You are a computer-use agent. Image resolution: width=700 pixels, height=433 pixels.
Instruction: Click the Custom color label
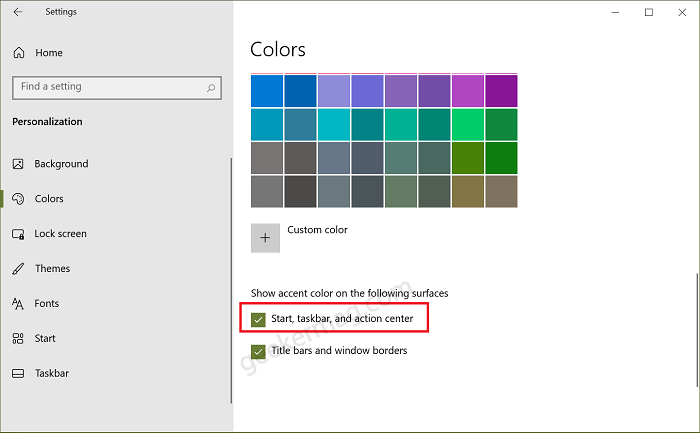click(317, 230)
